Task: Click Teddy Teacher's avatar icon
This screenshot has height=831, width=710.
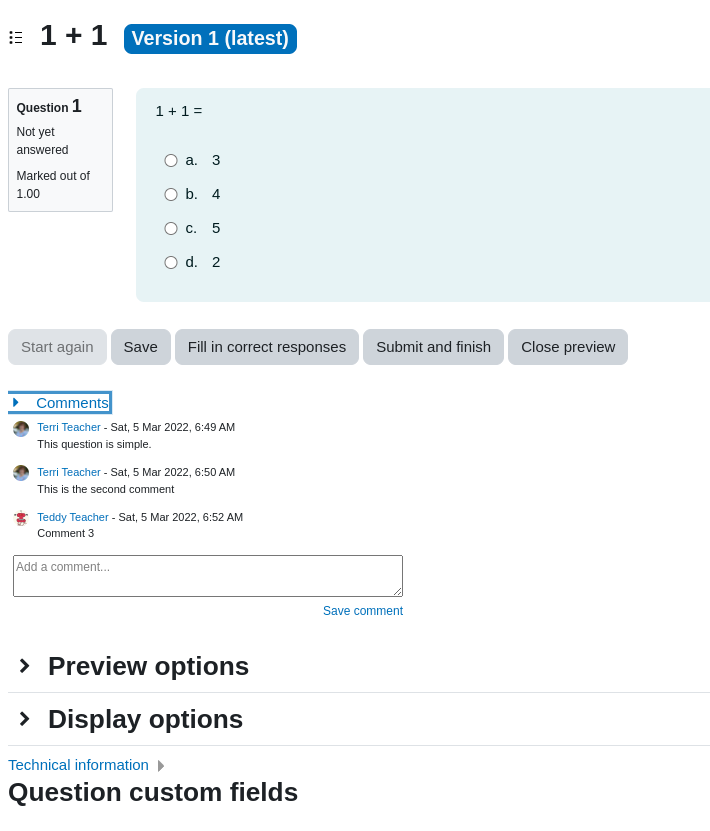Action: tap(21, 518)
